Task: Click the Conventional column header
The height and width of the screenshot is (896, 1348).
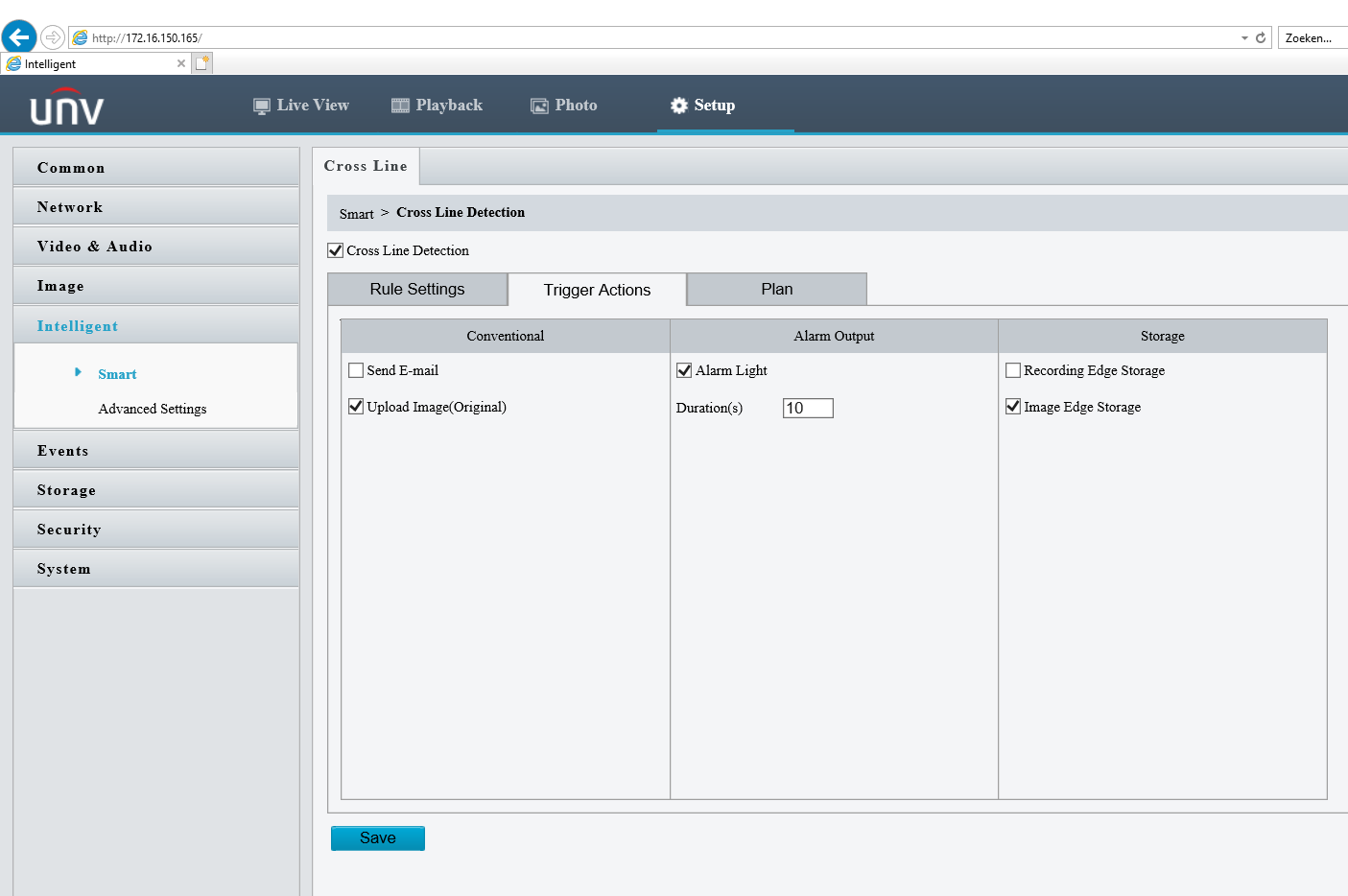Action: [x=506, y=336]
